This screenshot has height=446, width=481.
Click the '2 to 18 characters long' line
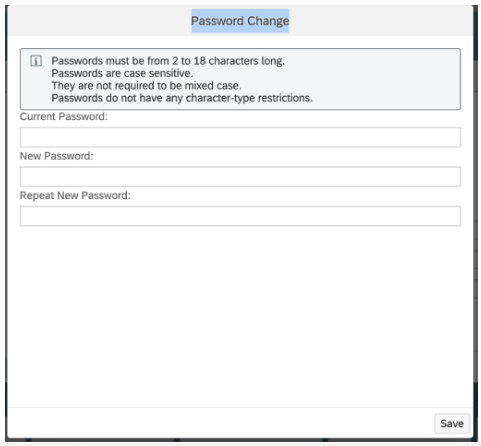click(168, 61)
